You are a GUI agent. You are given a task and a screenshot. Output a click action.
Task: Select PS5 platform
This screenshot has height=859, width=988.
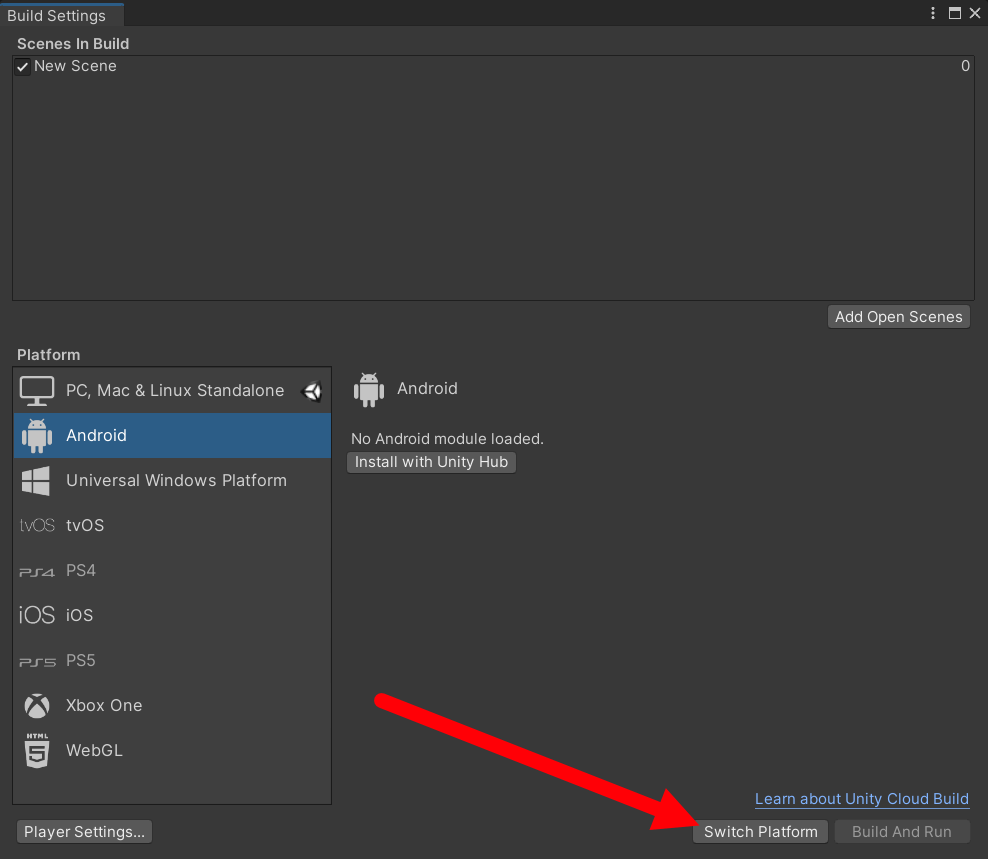coord(172,660)
